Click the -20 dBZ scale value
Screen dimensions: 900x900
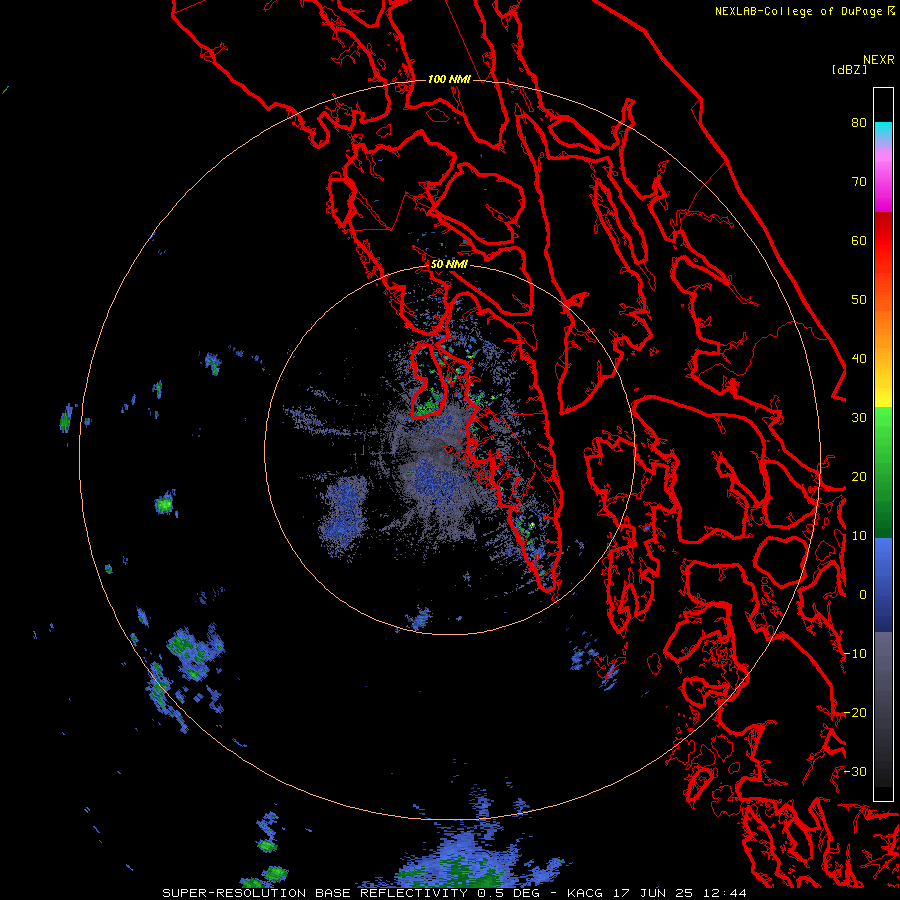coord(855,712)
